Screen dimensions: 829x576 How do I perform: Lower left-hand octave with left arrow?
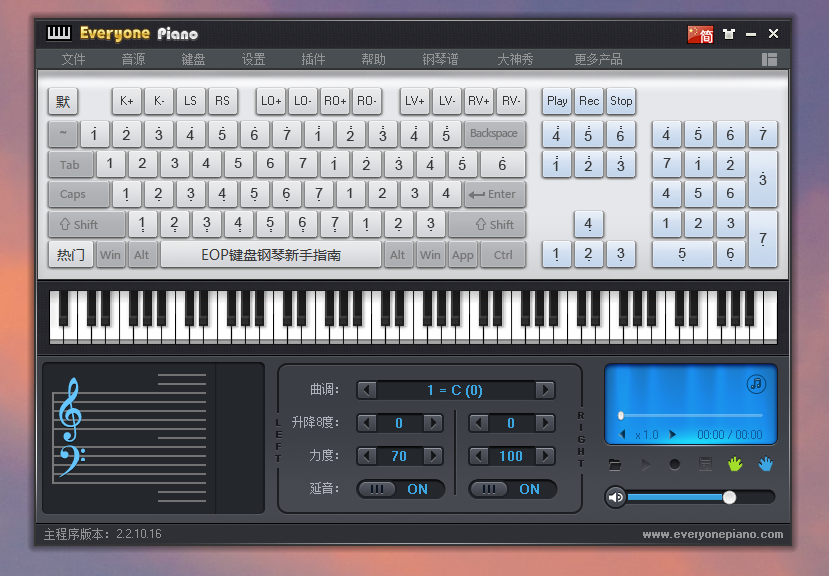366,423
